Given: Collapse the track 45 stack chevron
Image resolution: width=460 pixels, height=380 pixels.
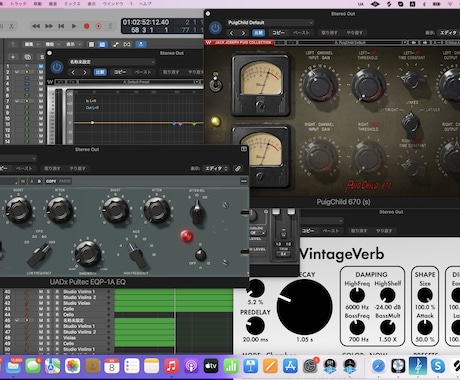Looking at the screenshot, I should click(x=16, y=320).
